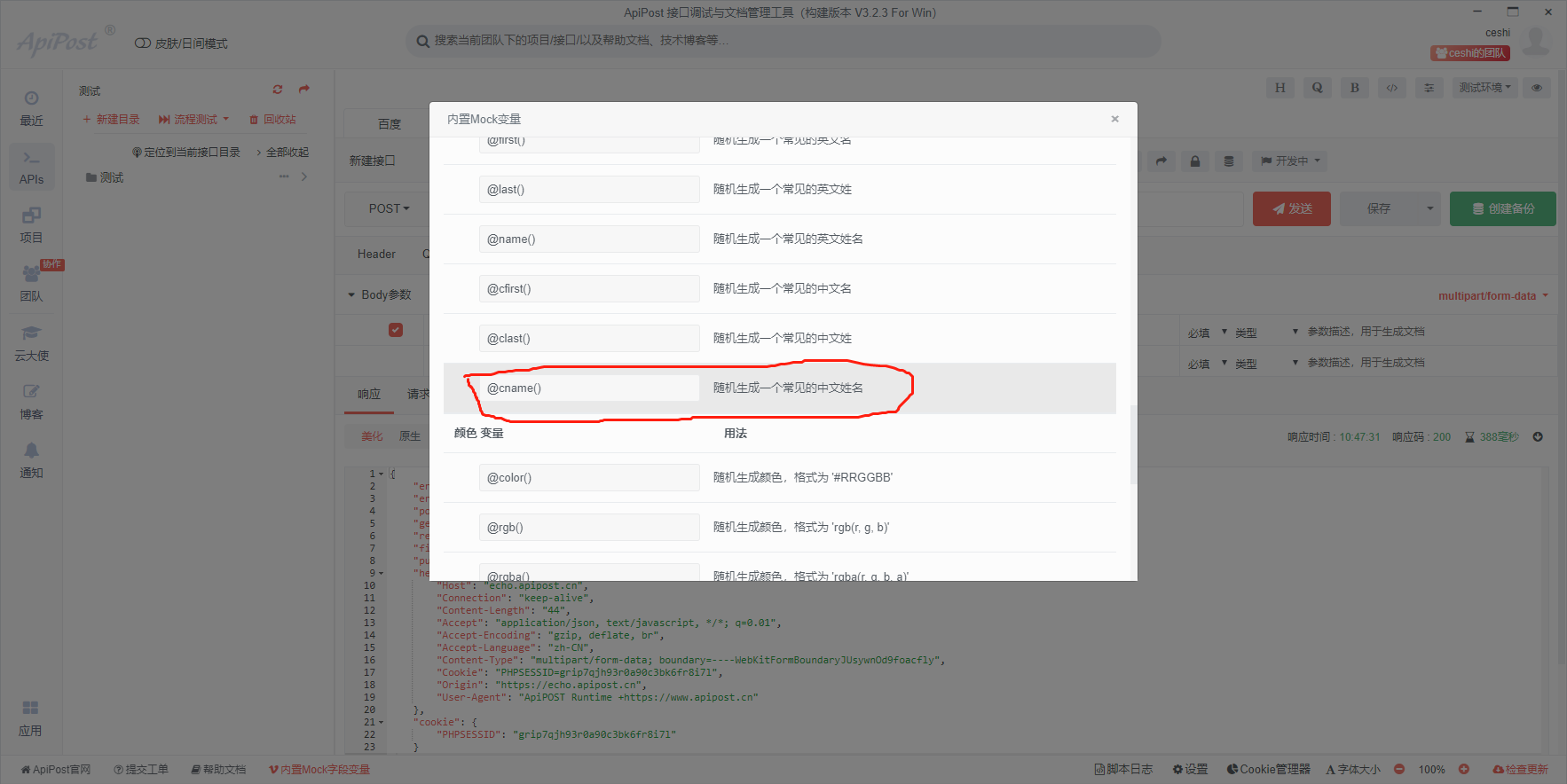1567x784 pixels.
Task: Click more options dots for 测试 folder
Action: coord(284,176)
